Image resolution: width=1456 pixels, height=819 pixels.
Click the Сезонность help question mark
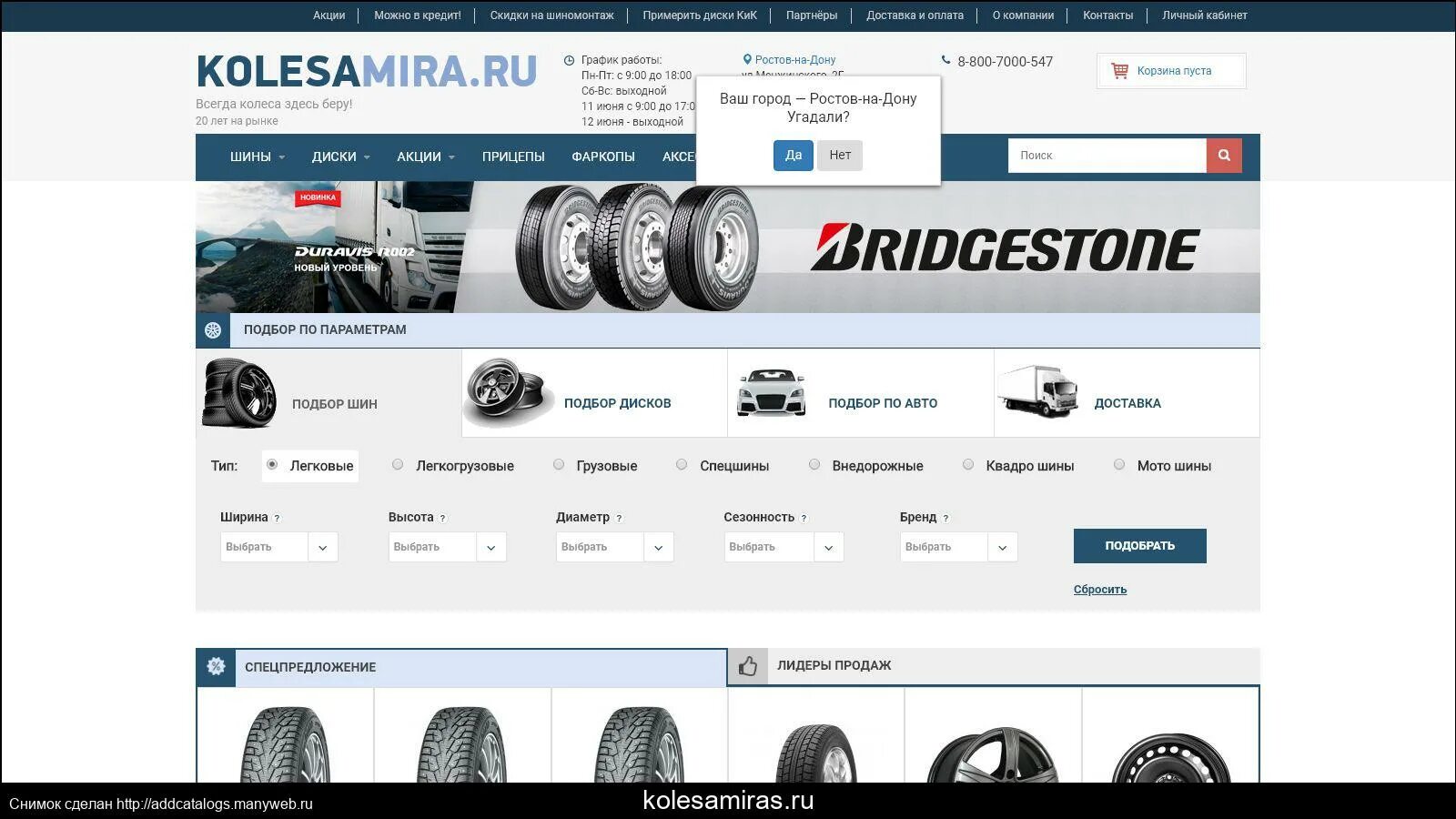[804, 518]
